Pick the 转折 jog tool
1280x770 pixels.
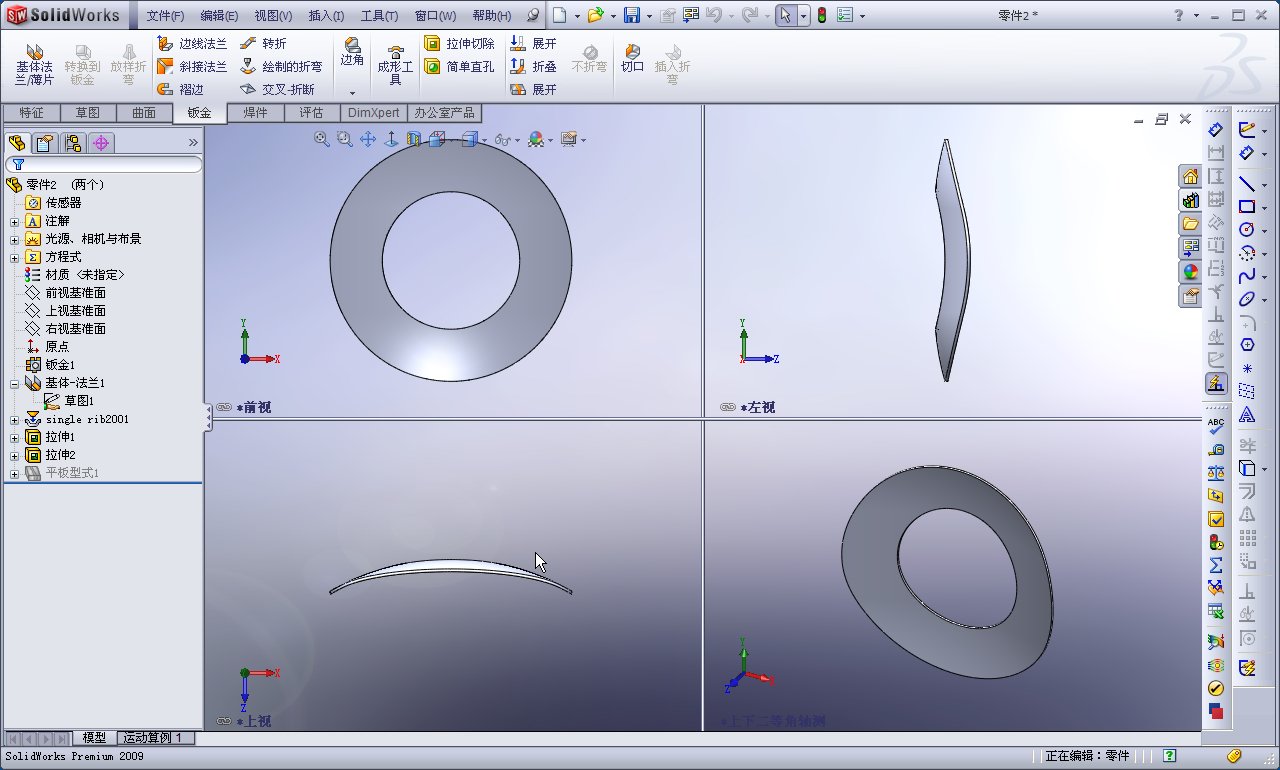point(263,44)
